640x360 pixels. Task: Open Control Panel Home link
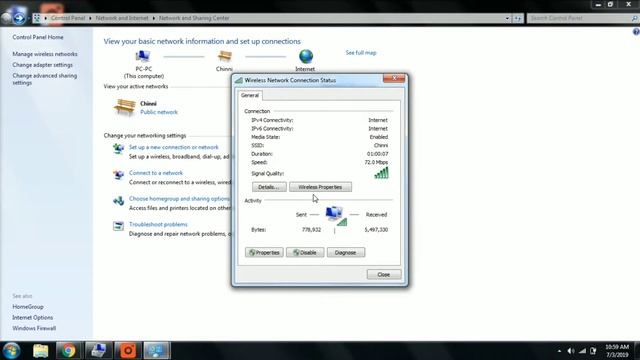[x=38, y=37]
